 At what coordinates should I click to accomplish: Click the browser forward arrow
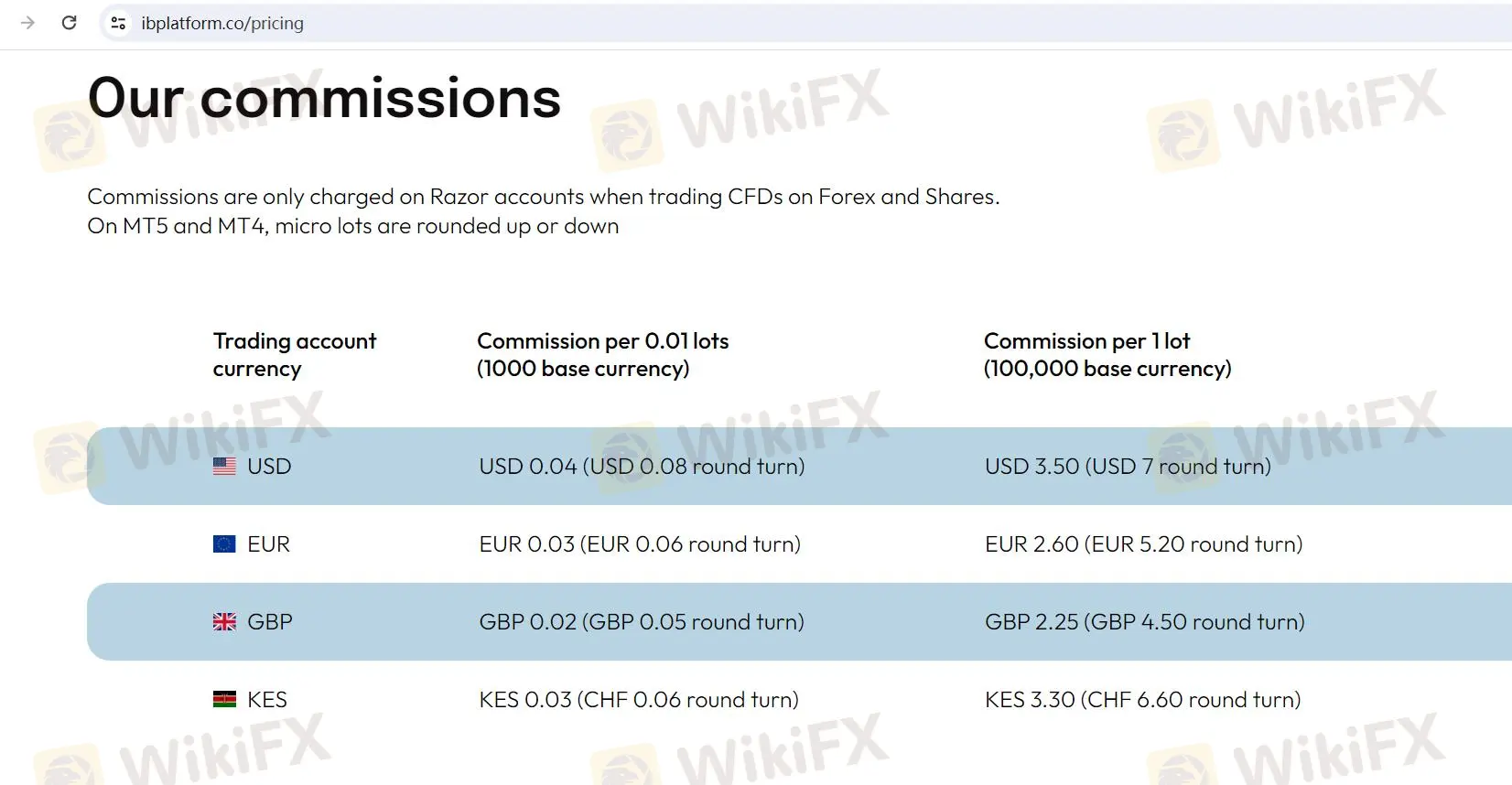(28, 23)
